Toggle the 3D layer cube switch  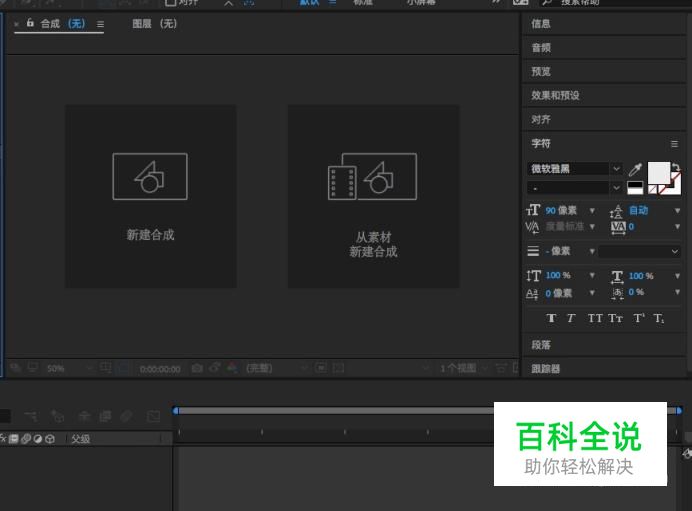[50, 439]
